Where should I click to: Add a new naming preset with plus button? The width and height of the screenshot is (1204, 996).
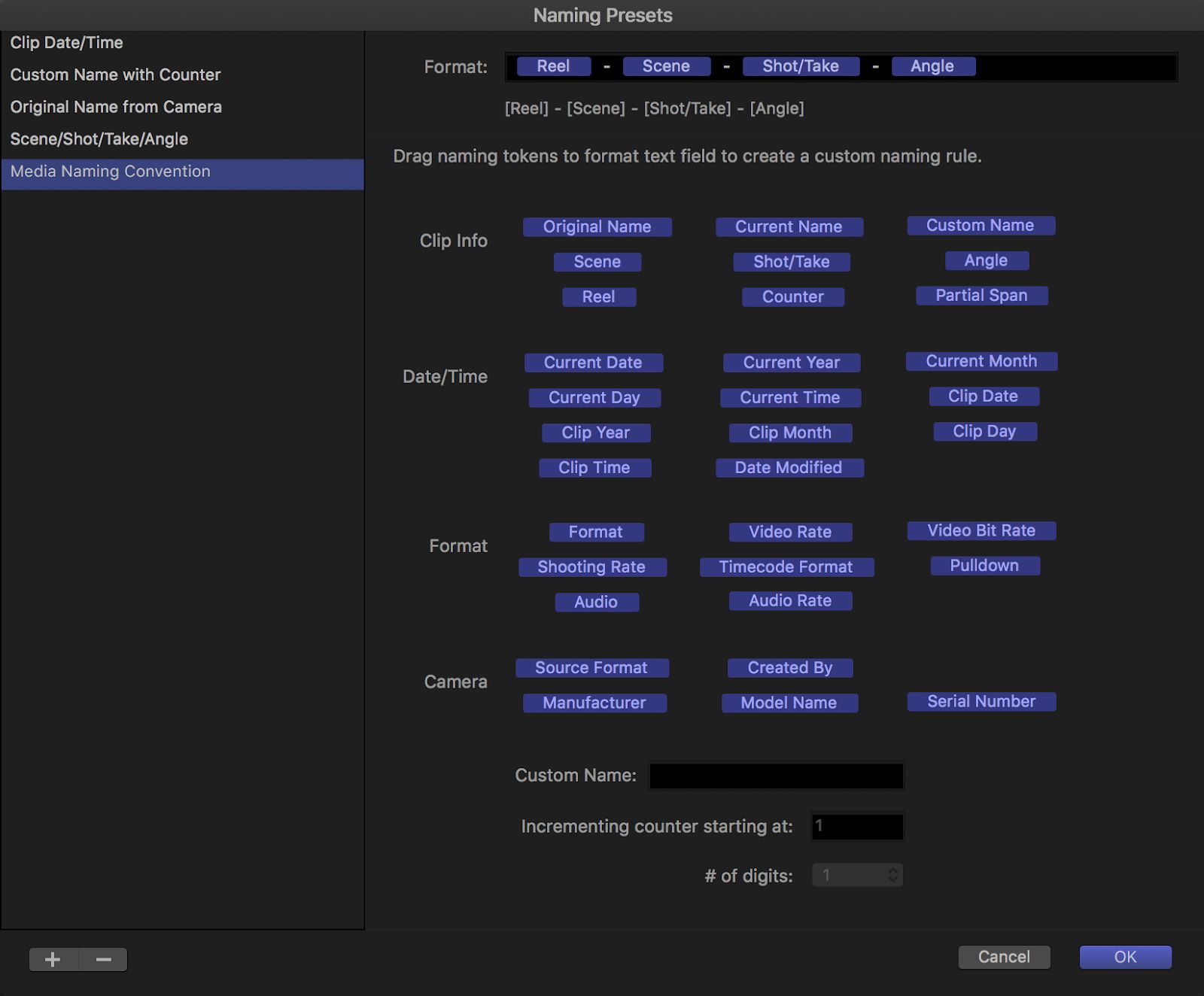(53, 959)
